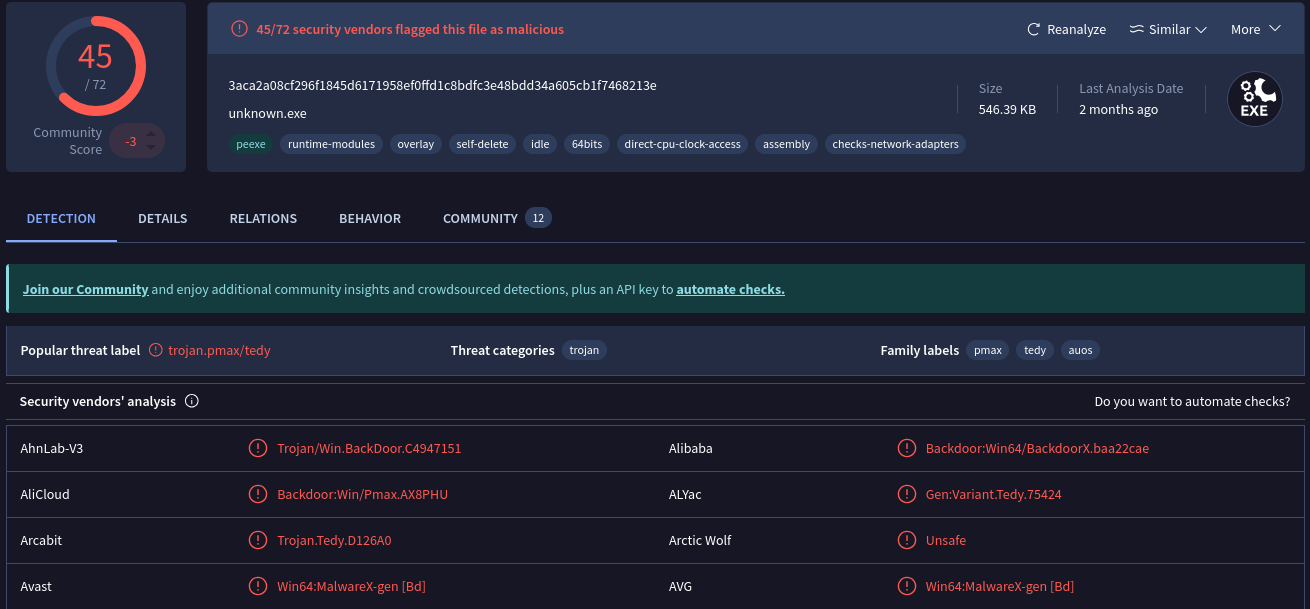The width and height of the screenshot is (1310, 609).
Task: Open AliCloud's Backdoor:Win/Pmax.AX8PHU detection link
Action: point(362,494)
